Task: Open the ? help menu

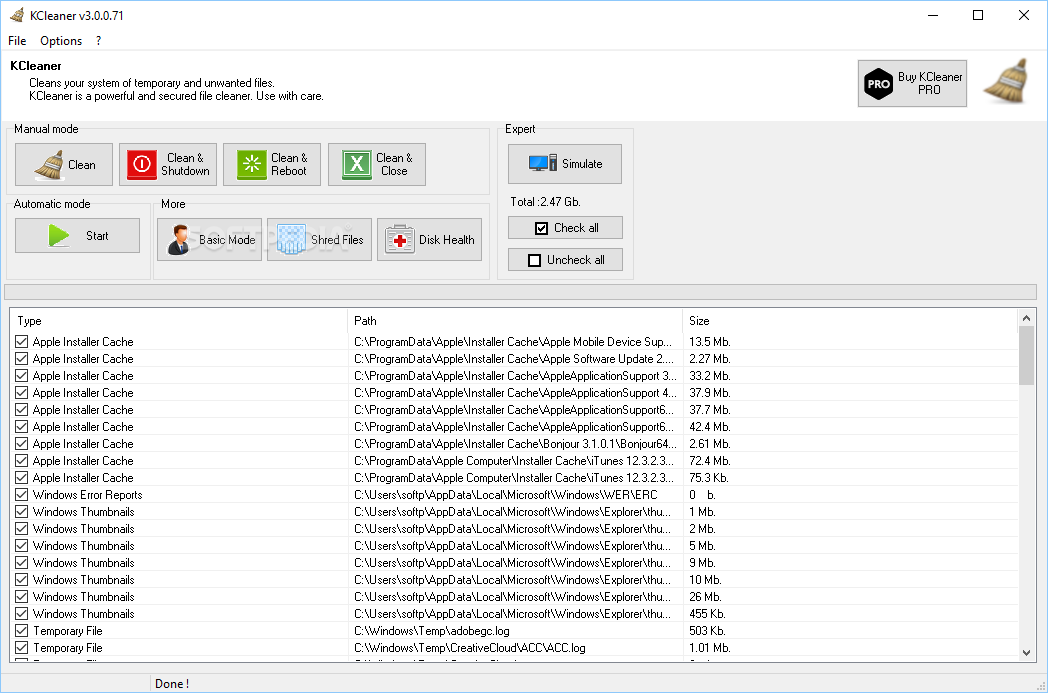Action: (x=99, y=41)
